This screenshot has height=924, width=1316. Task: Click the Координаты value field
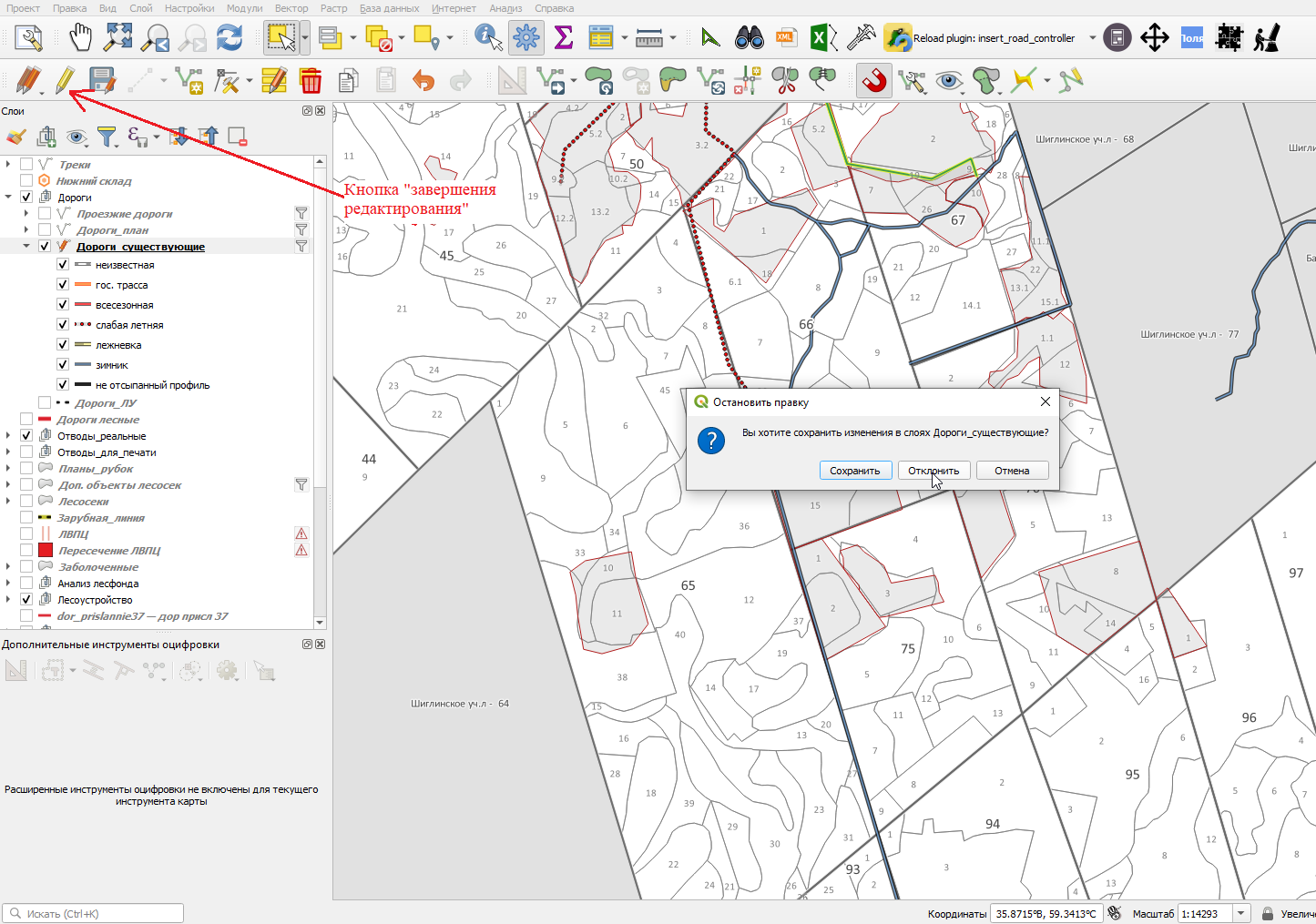1046,913
